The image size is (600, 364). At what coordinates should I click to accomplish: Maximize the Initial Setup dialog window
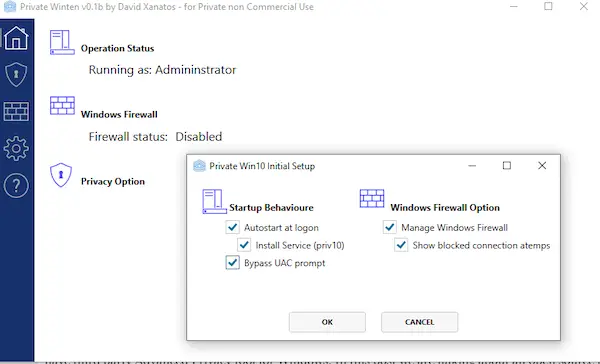tap(507, 165)
